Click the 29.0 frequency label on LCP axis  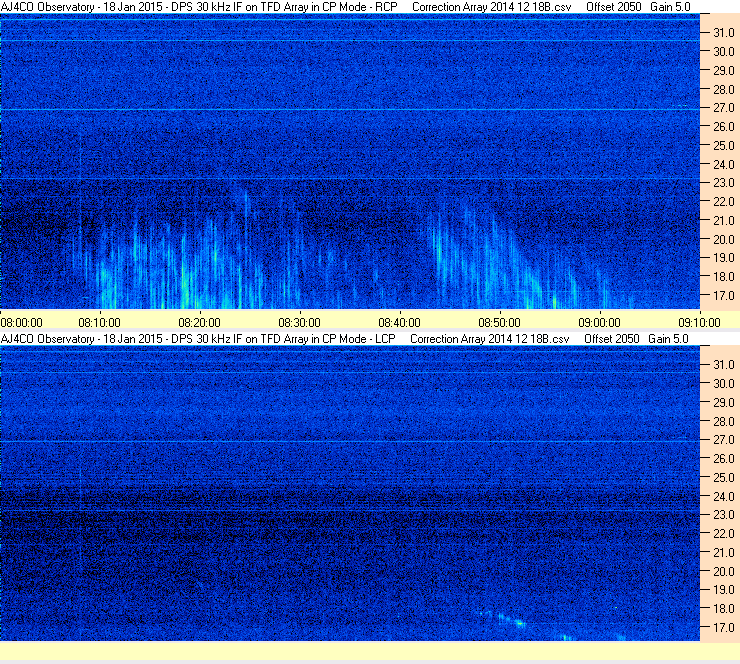coord(723,403)
